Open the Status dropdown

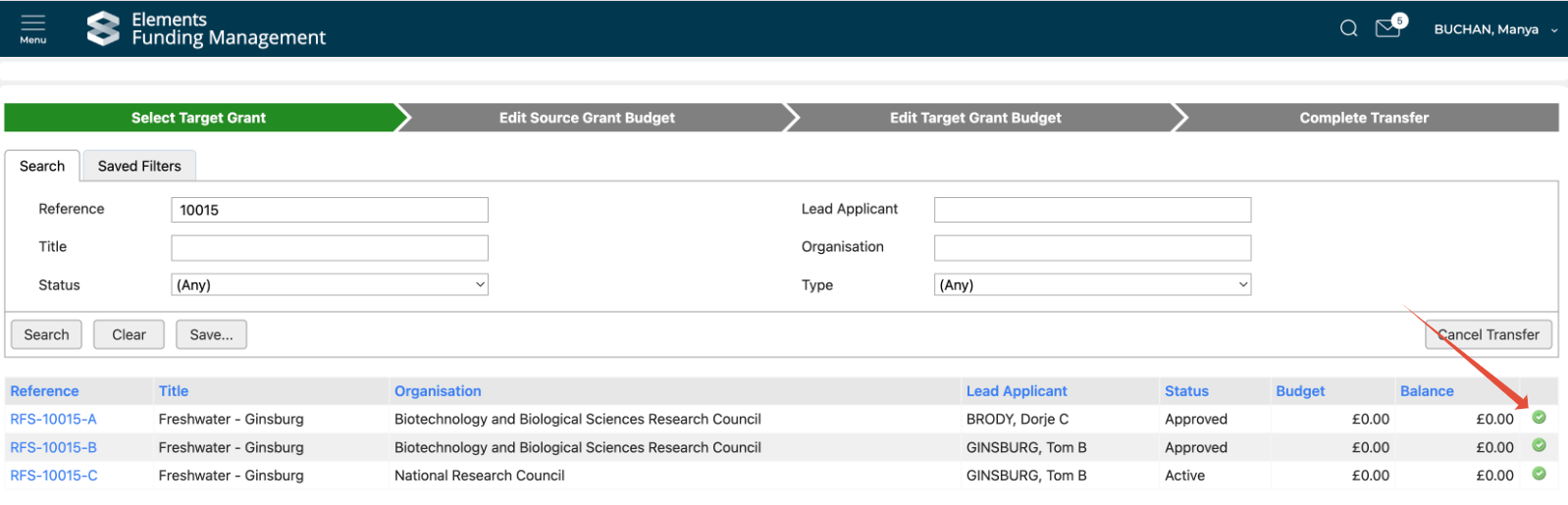click(x=330, y=285)
